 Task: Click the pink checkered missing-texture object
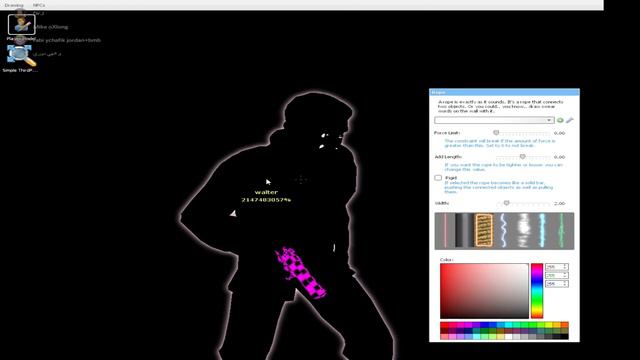click(301, 273)
